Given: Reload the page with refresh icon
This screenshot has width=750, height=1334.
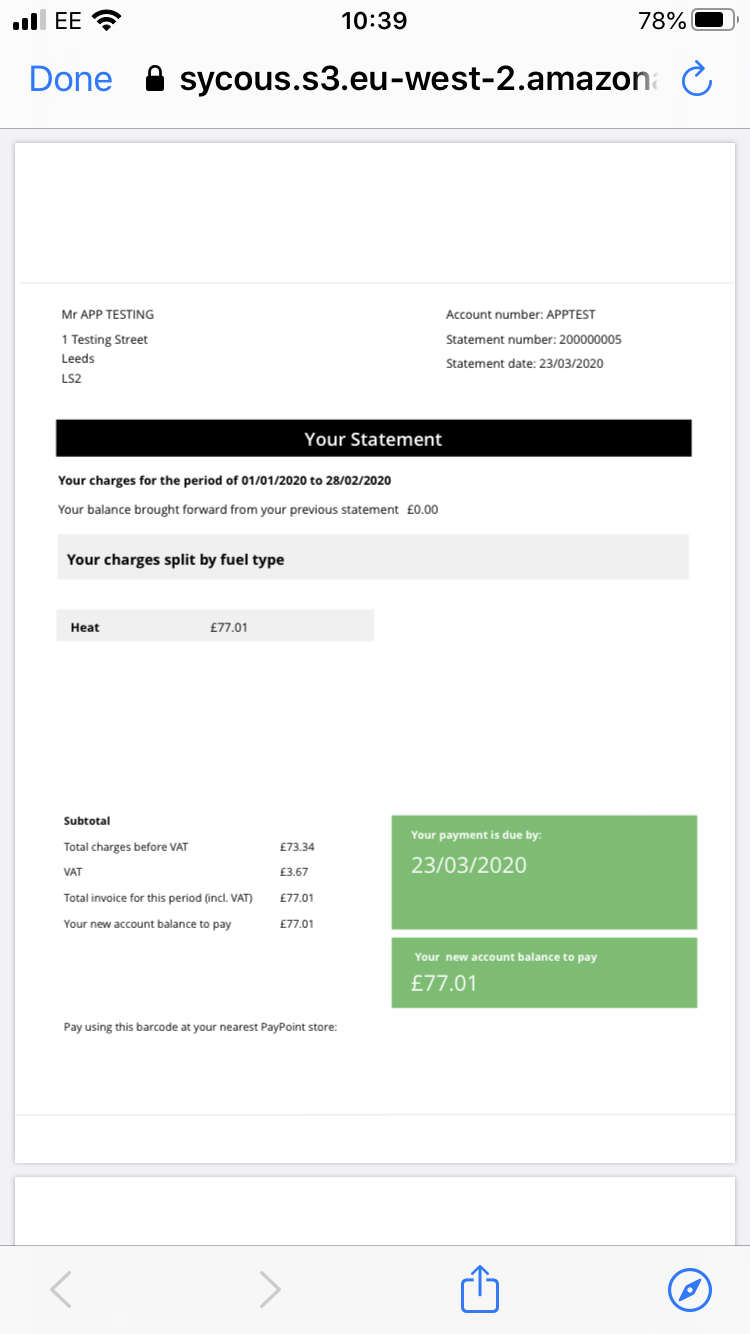Looking at the screenshot, I should (x=696, y=79).
